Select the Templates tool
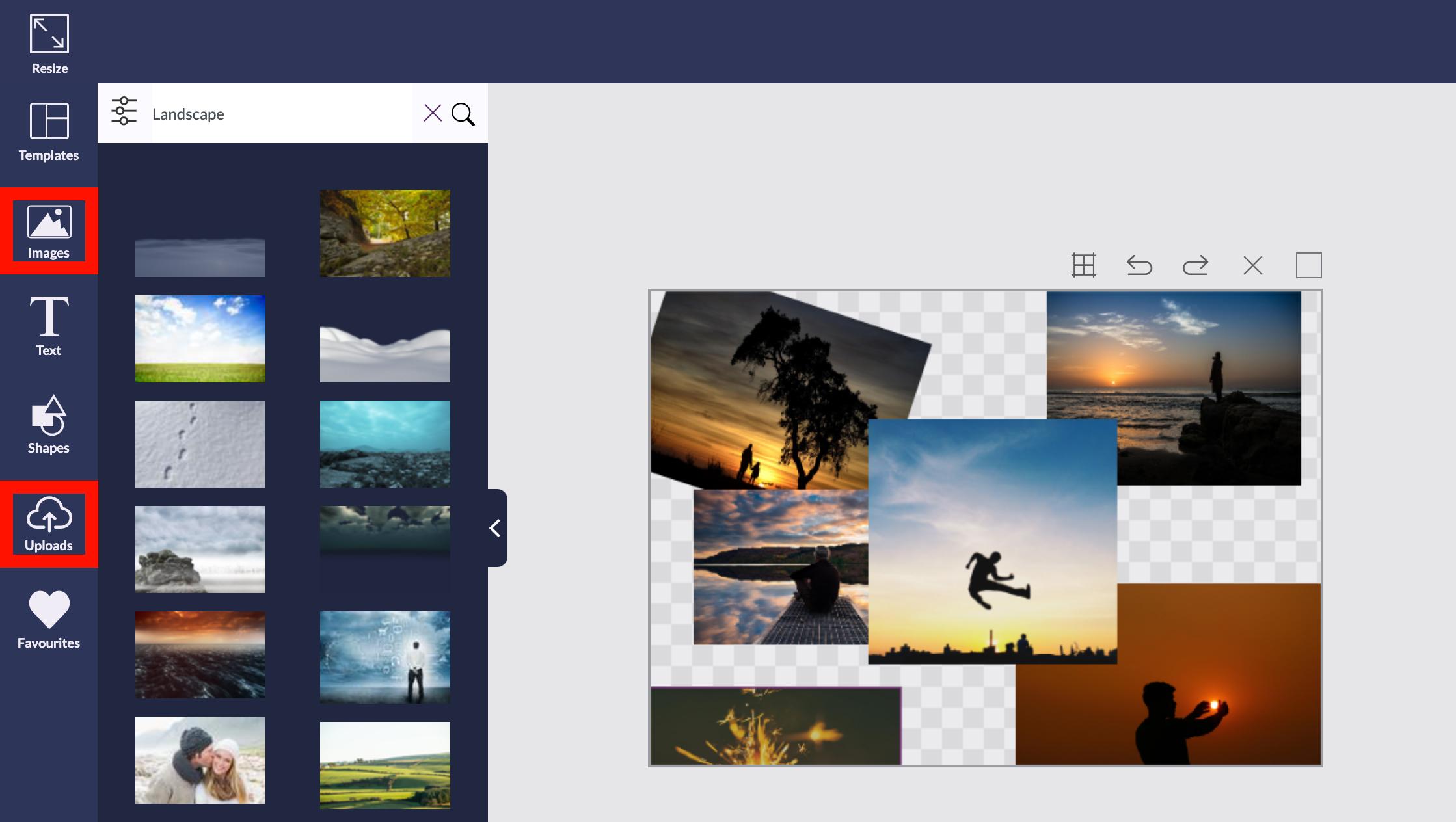 click(x=48, y=130)
